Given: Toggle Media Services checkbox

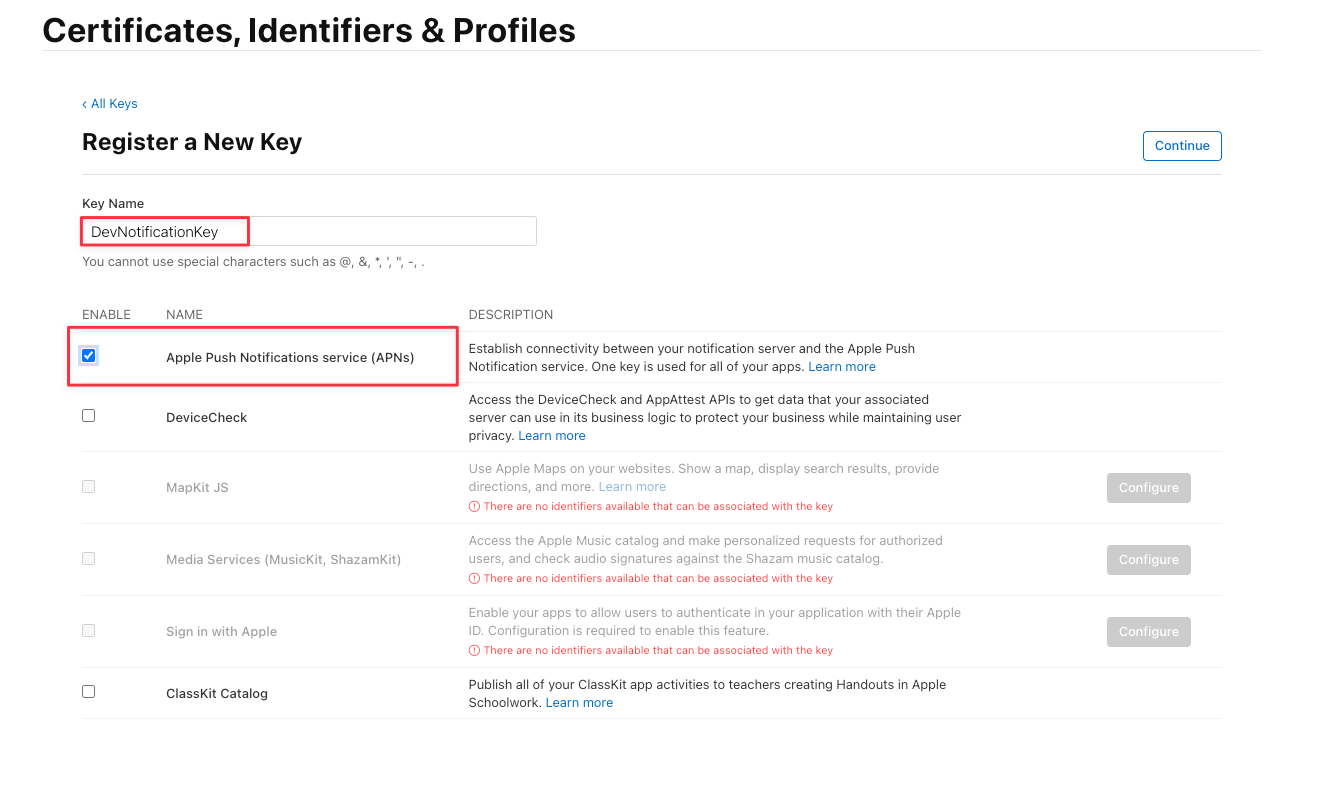Looking at the screenshot, I should point(89,558).
